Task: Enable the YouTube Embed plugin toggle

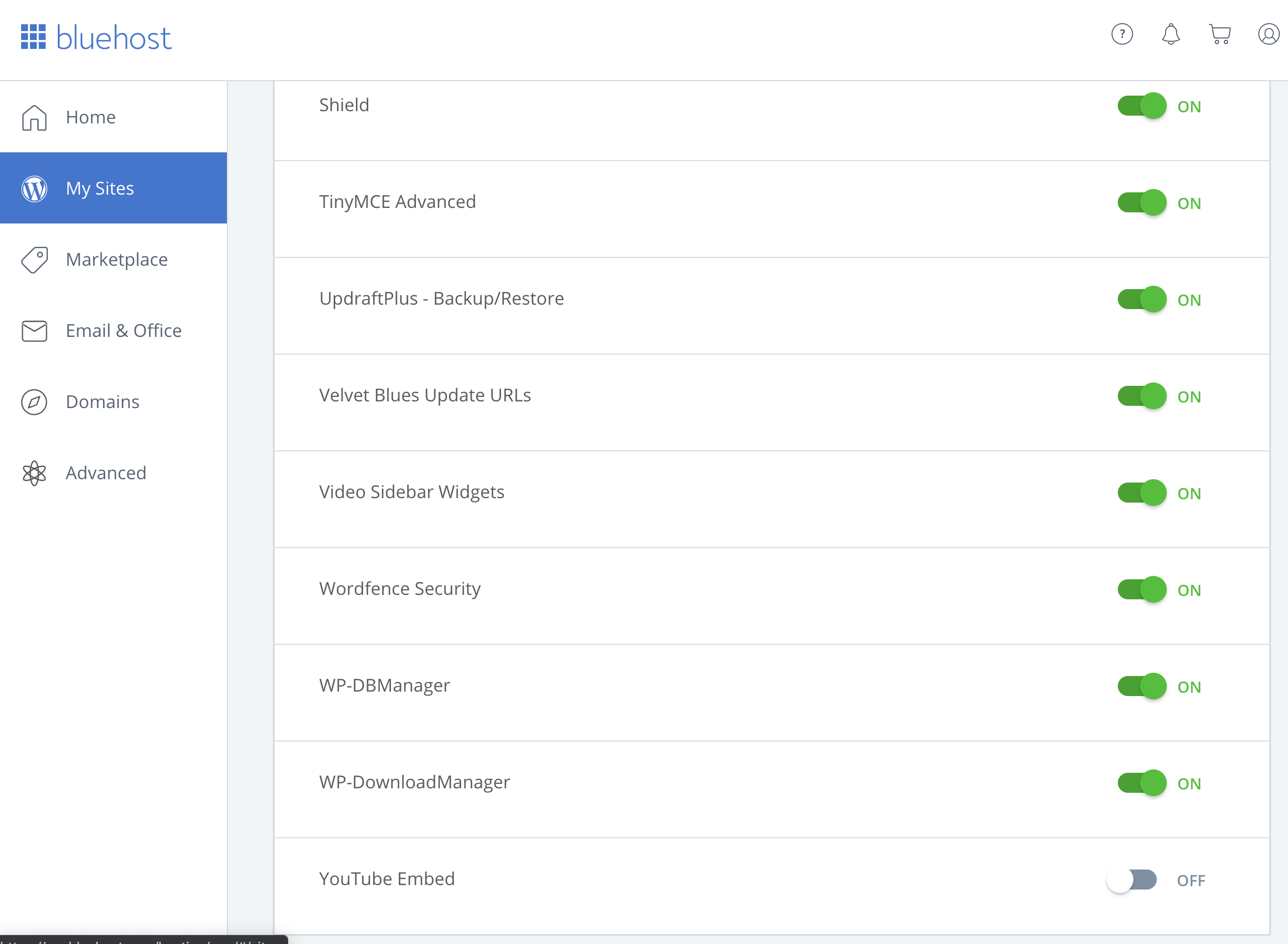Action: pyautogui.click(x=1132, y=880)
